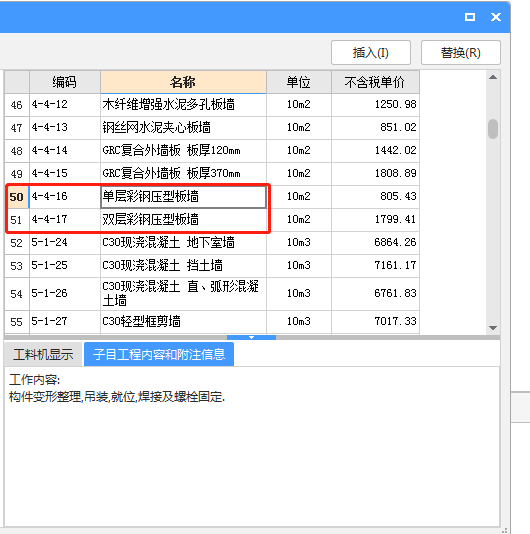Click the scrollbar up arrow in the table
This screenshot has height=534, width=530.
[493, 77]
